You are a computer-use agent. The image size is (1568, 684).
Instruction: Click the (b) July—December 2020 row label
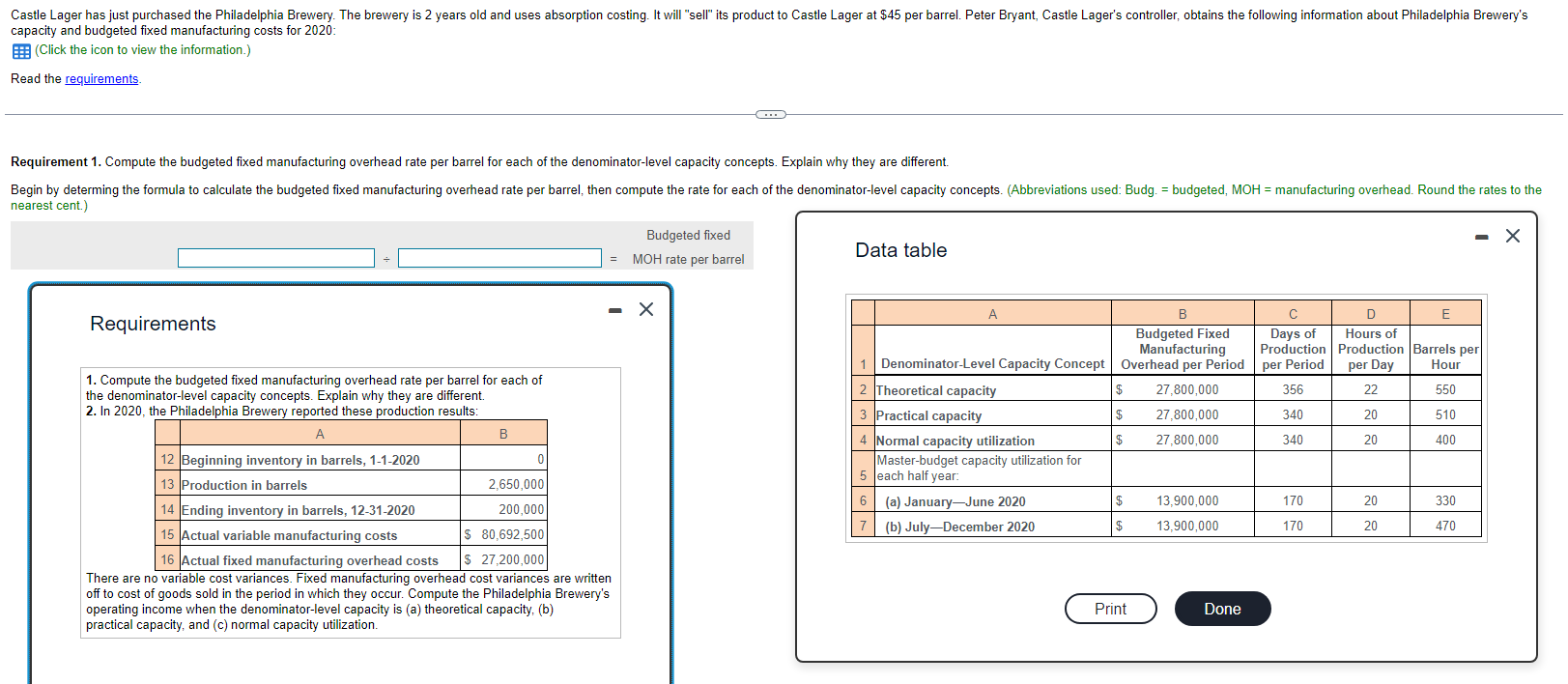click(959, 527)
